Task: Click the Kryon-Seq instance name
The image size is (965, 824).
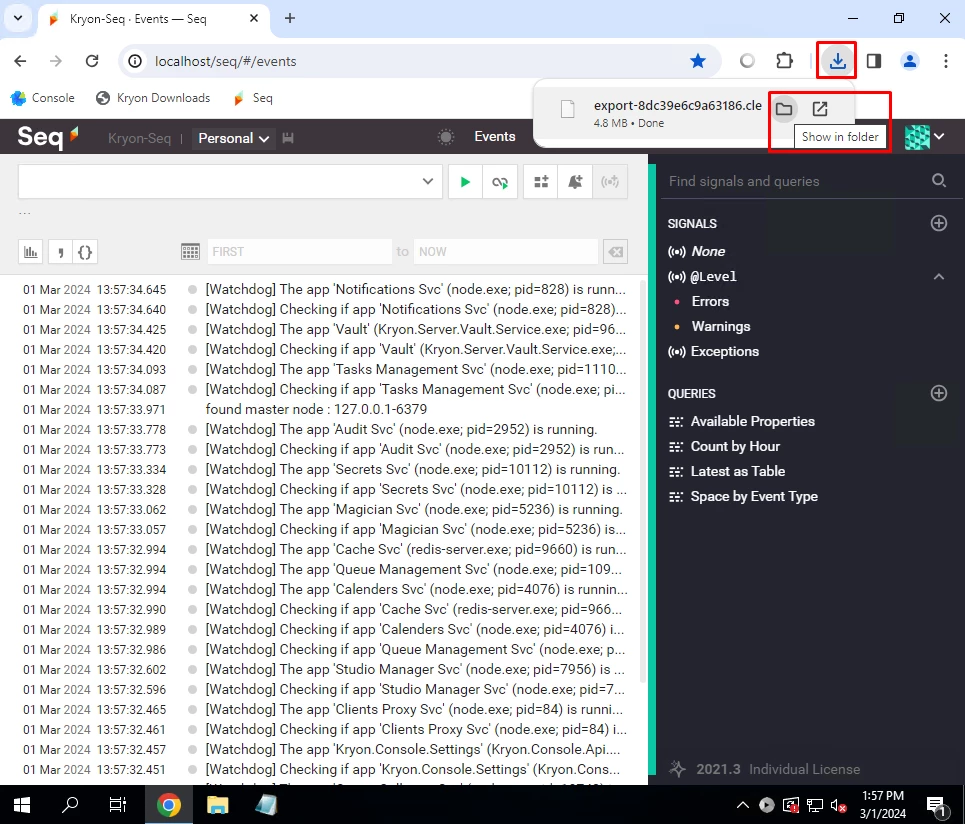Action: pos(139,138)
